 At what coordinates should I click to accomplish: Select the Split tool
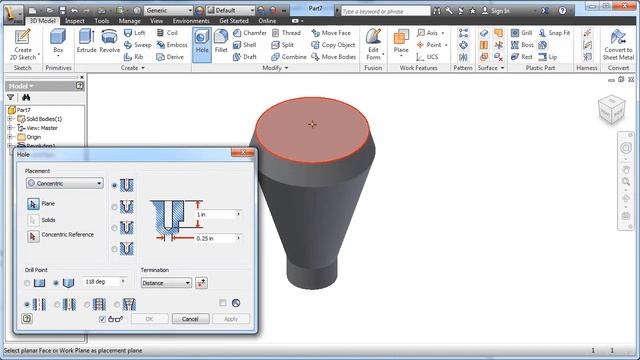[282, 45]
